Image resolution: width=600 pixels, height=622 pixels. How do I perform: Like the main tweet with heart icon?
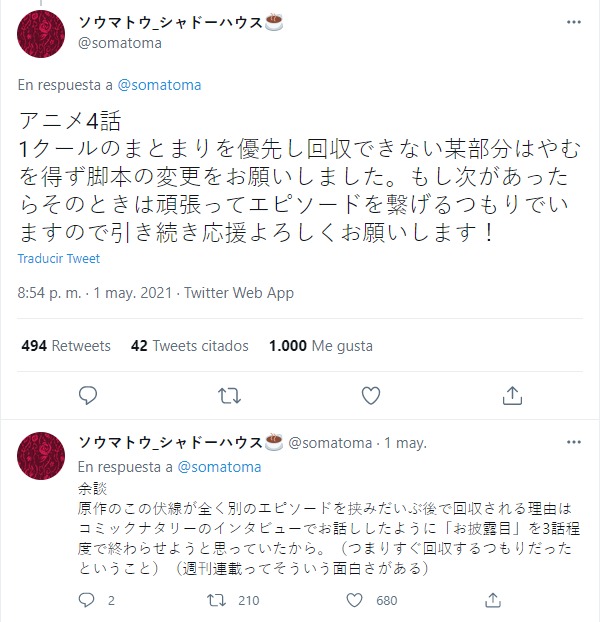(371, 396)
